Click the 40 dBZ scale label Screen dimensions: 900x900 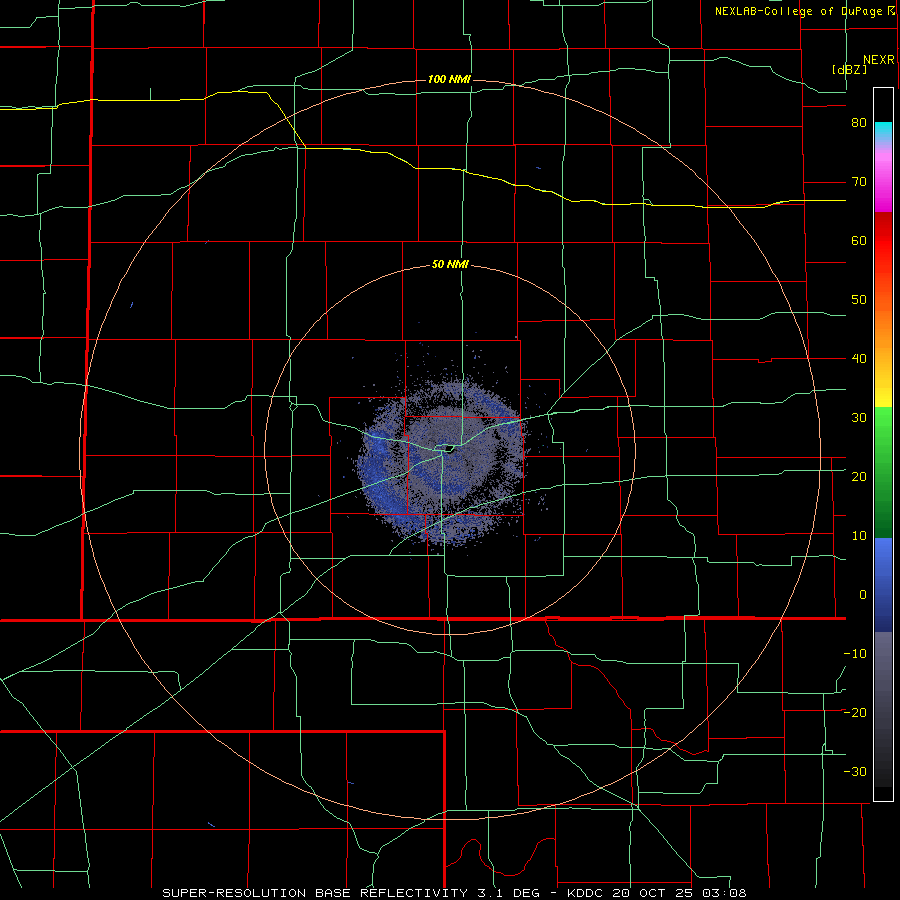point(859,359)
